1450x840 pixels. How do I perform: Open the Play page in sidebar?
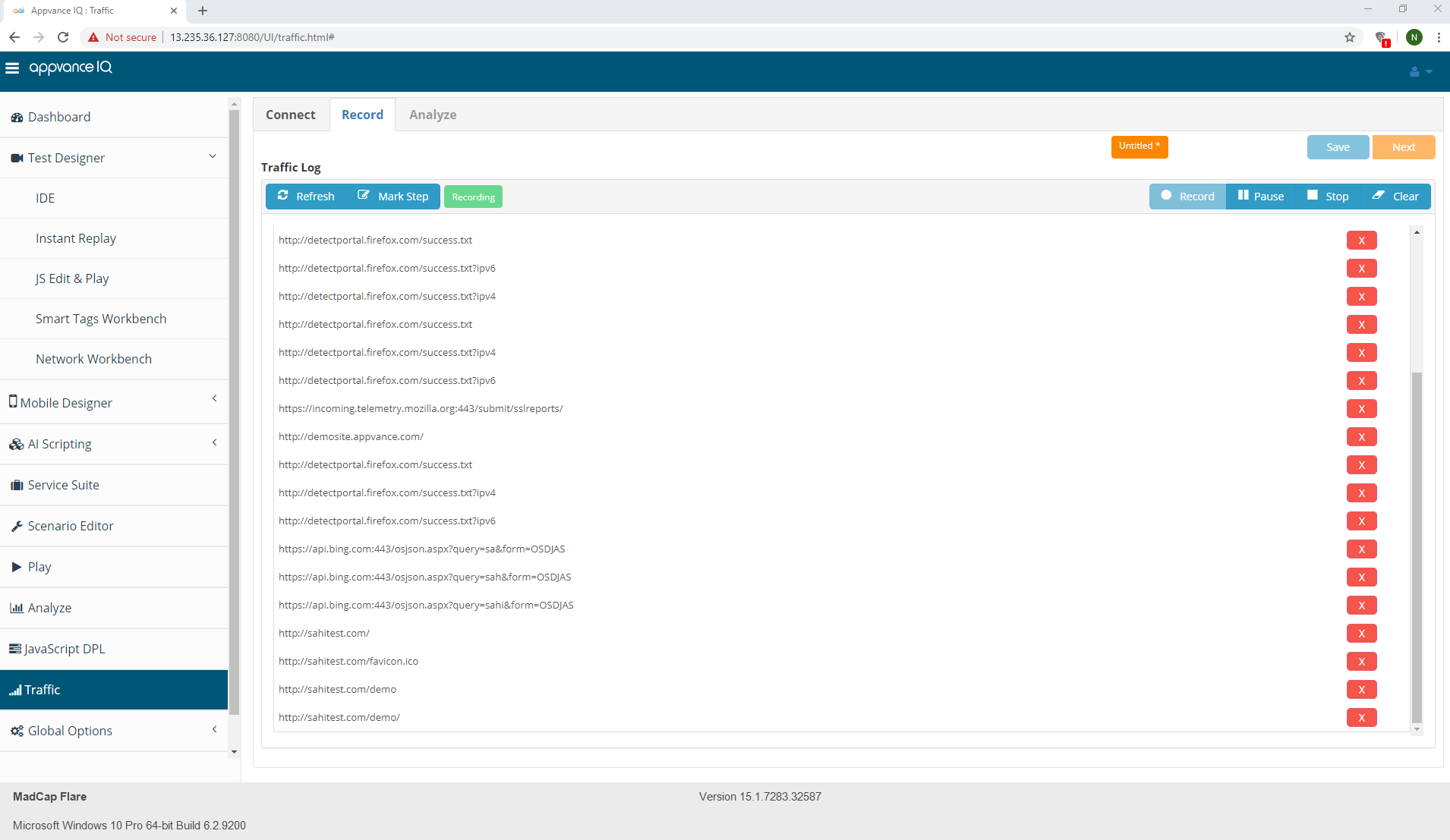[114, 567]
